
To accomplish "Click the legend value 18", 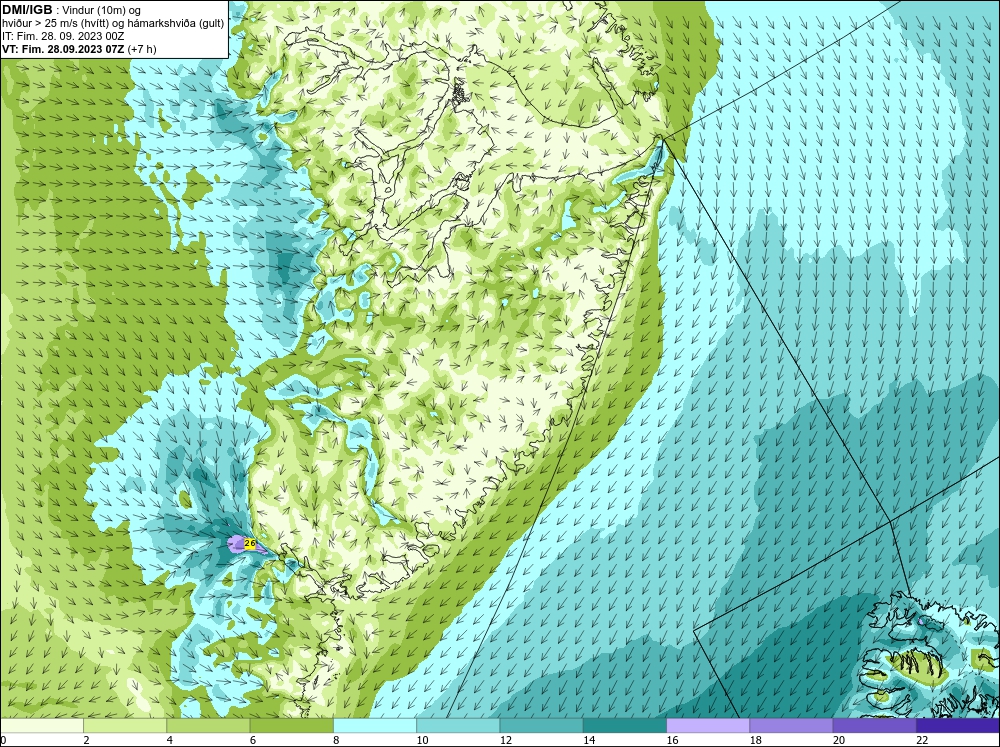I will 755,740.
